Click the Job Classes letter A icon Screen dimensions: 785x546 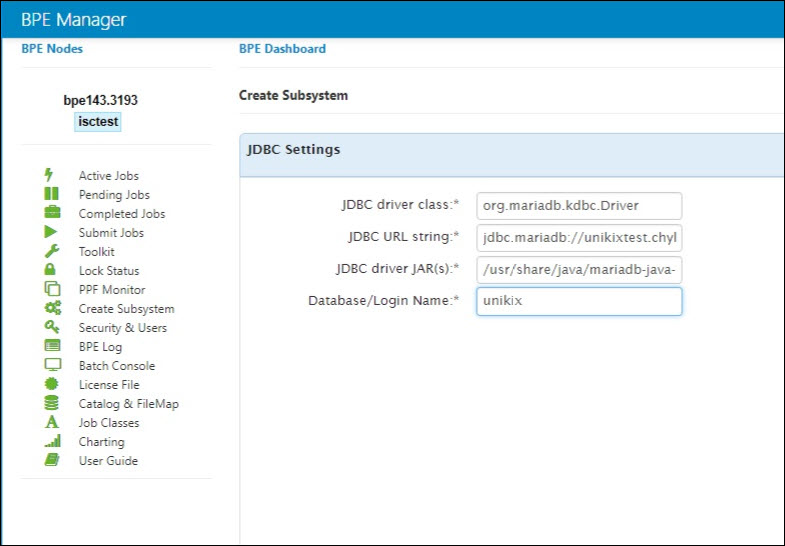[x=52, y=422]
